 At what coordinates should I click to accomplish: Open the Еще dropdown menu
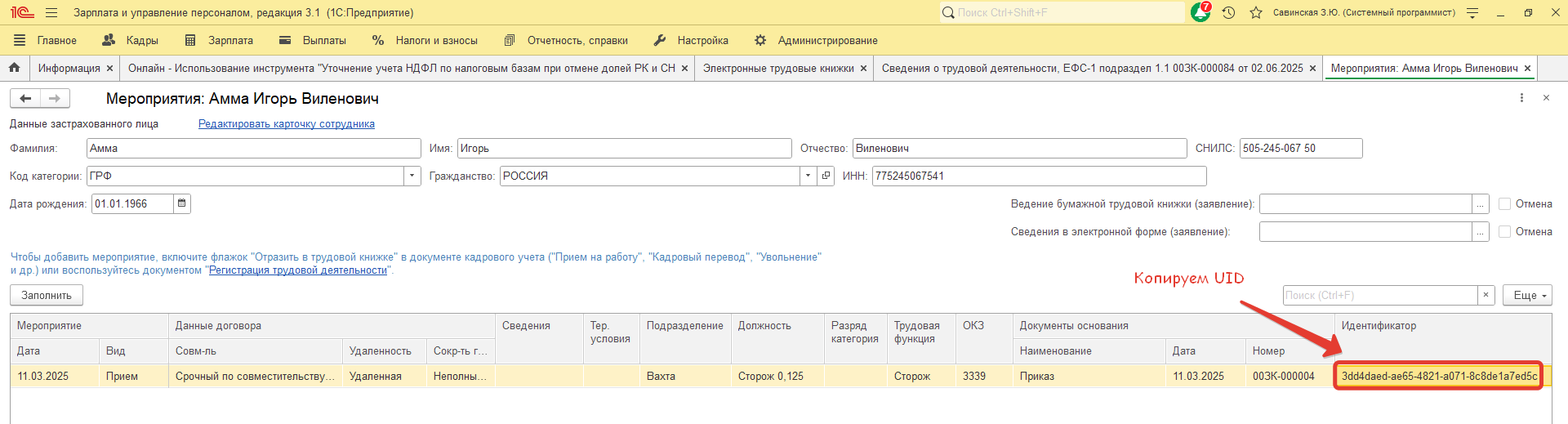[1526, 295]
